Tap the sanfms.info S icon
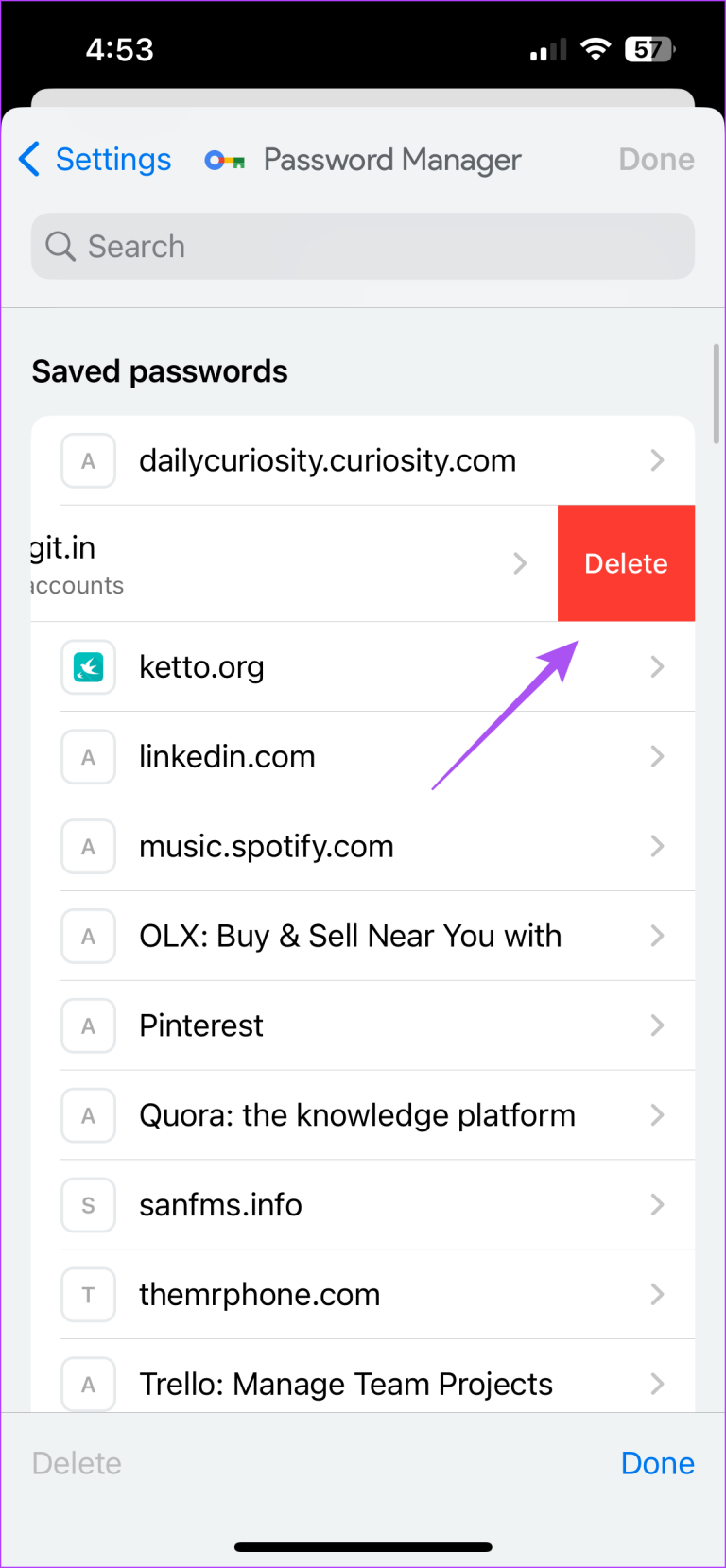 click(x=88, y=1204)
